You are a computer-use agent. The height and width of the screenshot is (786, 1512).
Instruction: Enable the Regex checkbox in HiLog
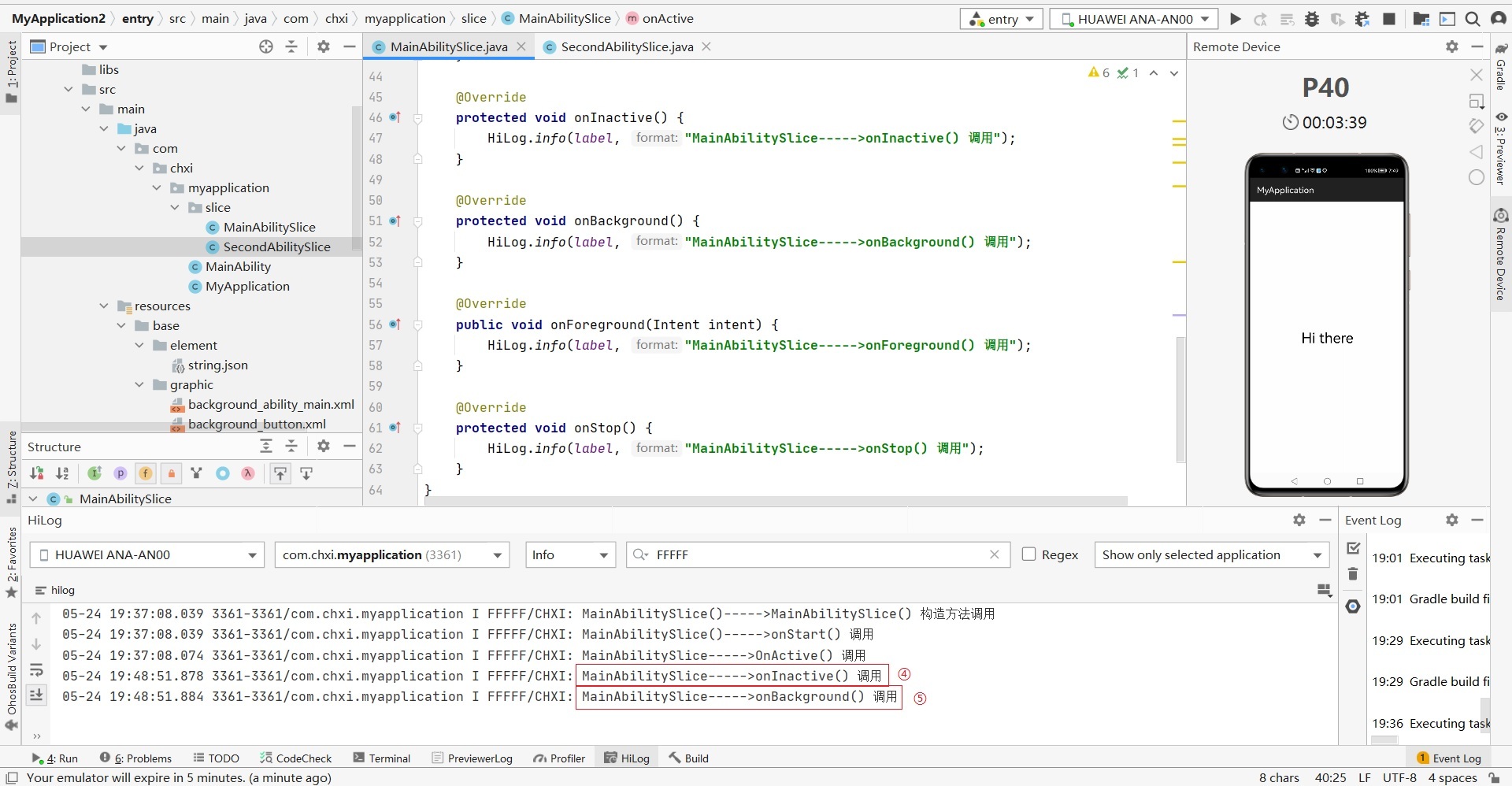(1028, 554)
